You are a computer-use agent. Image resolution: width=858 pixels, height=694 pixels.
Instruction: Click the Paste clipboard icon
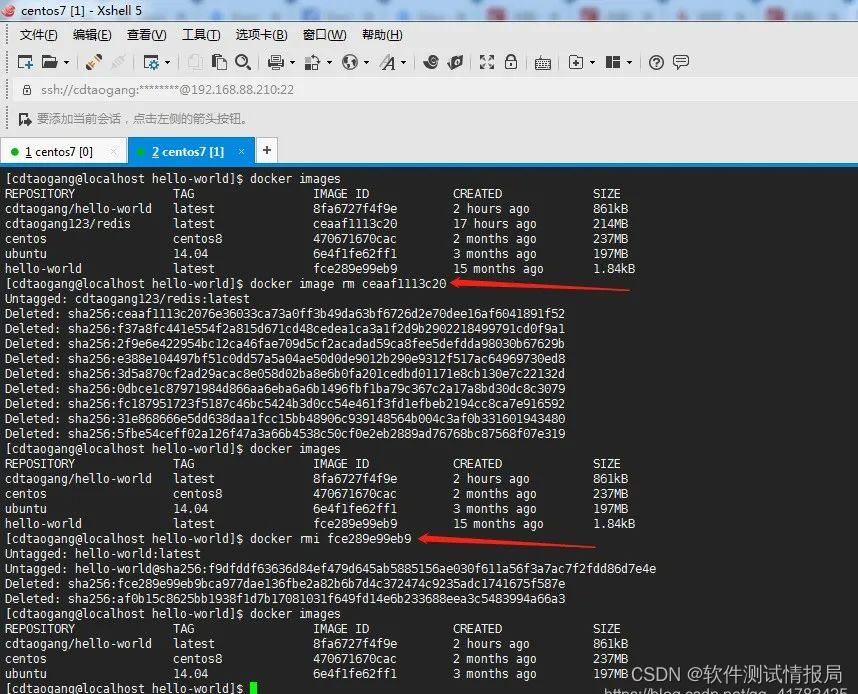click(219, 62)
